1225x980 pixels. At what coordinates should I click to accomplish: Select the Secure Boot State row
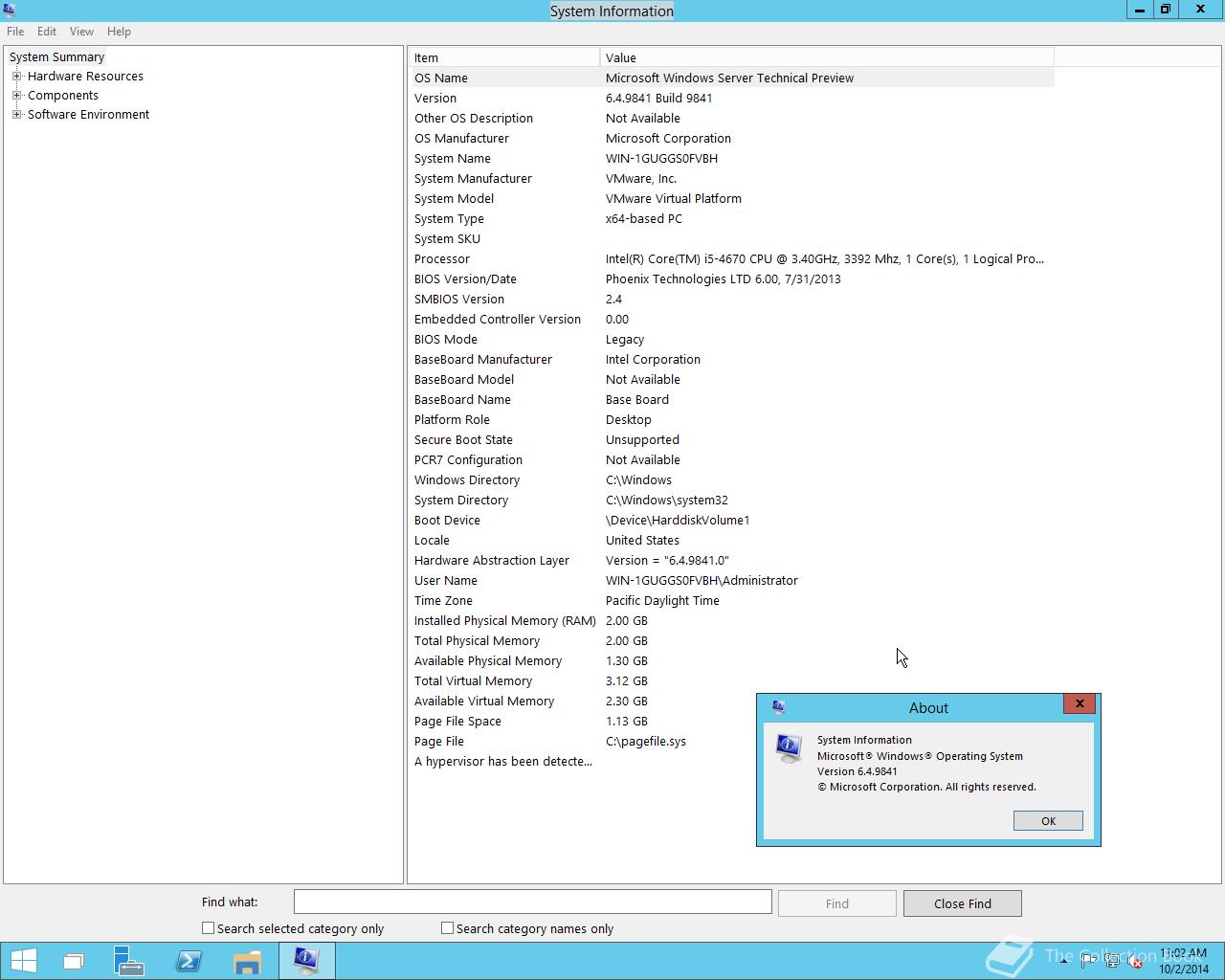[x=732, y=440]
